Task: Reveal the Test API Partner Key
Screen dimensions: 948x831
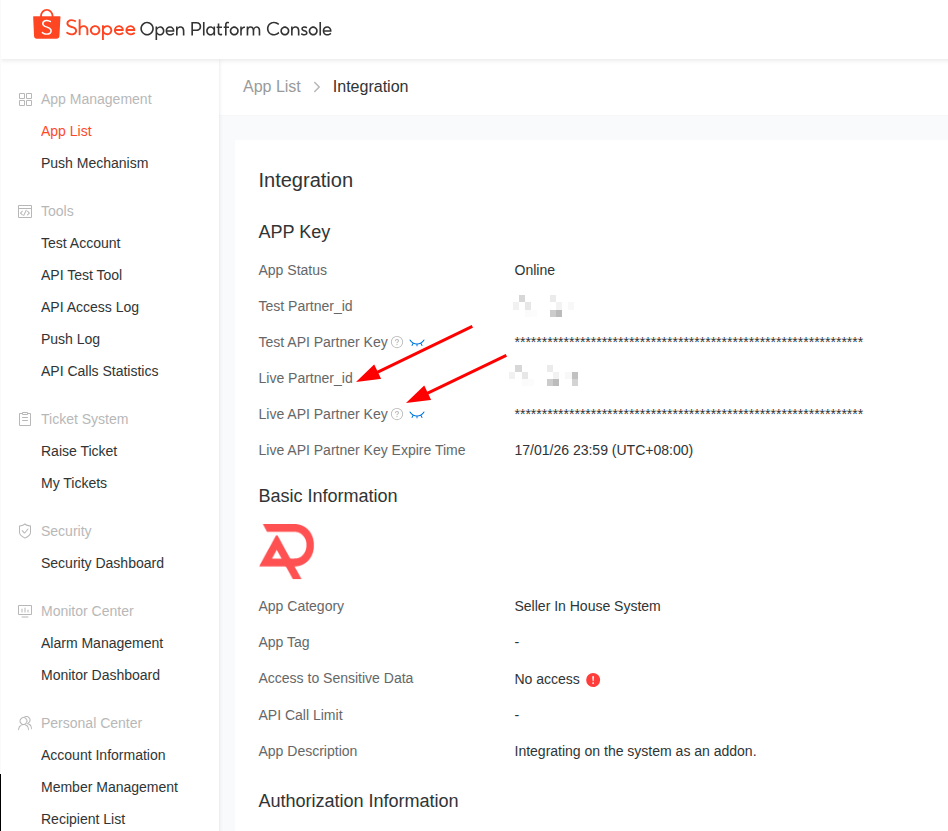Action: click(x=417, y=343)
